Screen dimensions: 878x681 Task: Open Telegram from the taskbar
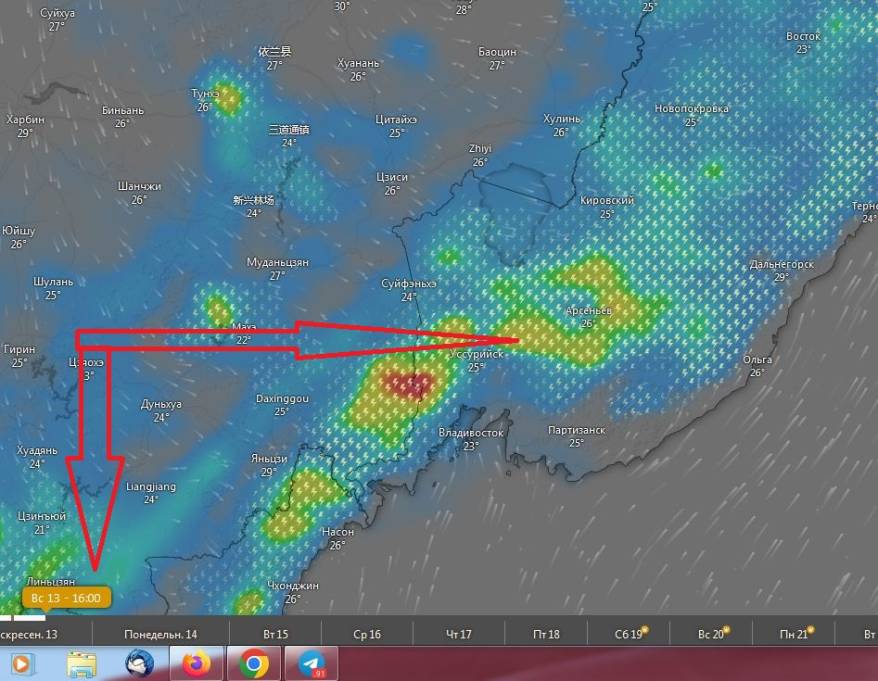point(311,663)
